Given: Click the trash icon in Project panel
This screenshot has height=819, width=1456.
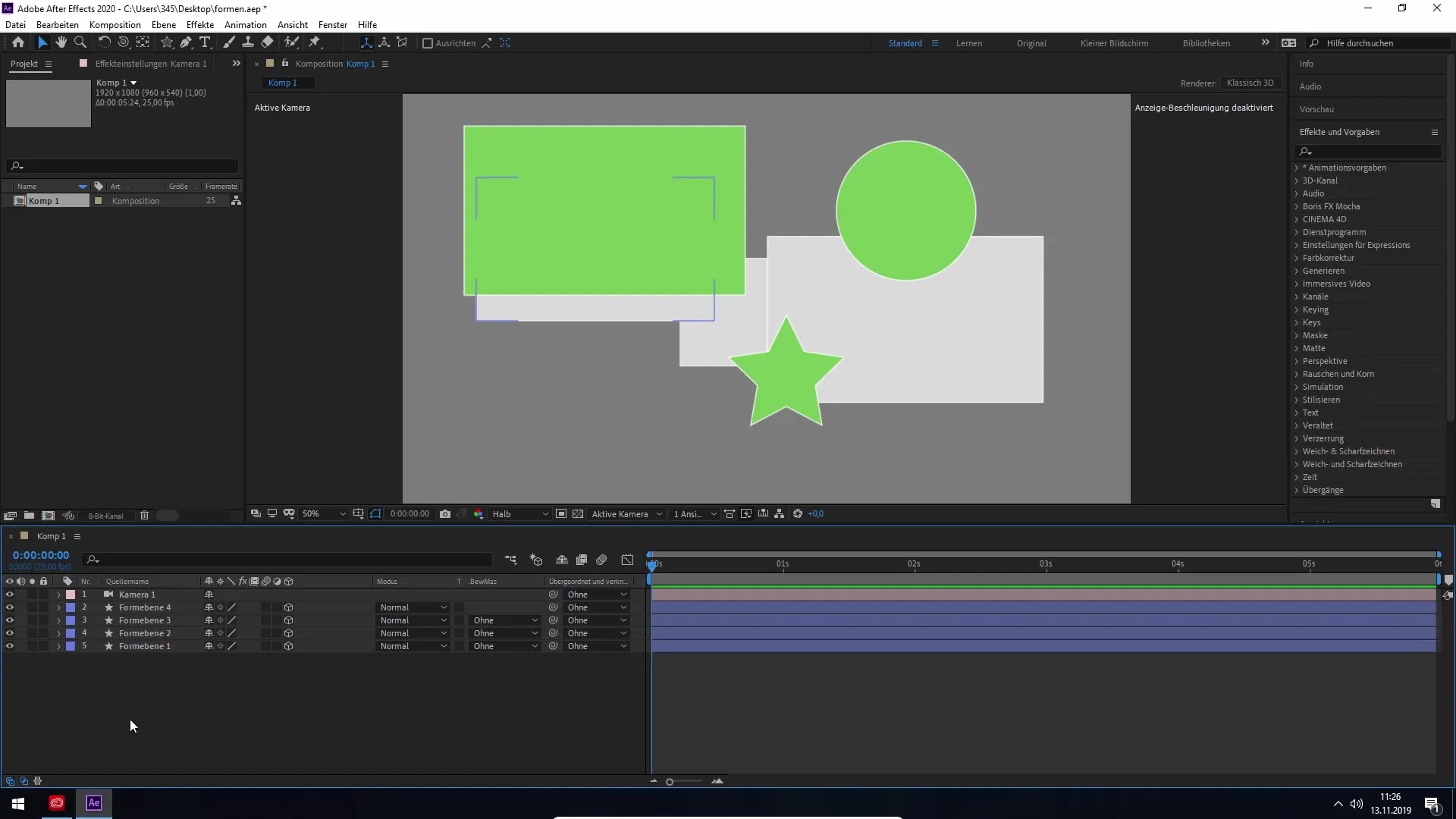Looking at the screenshot, I should pyautogui.click(x=144, y=516).
